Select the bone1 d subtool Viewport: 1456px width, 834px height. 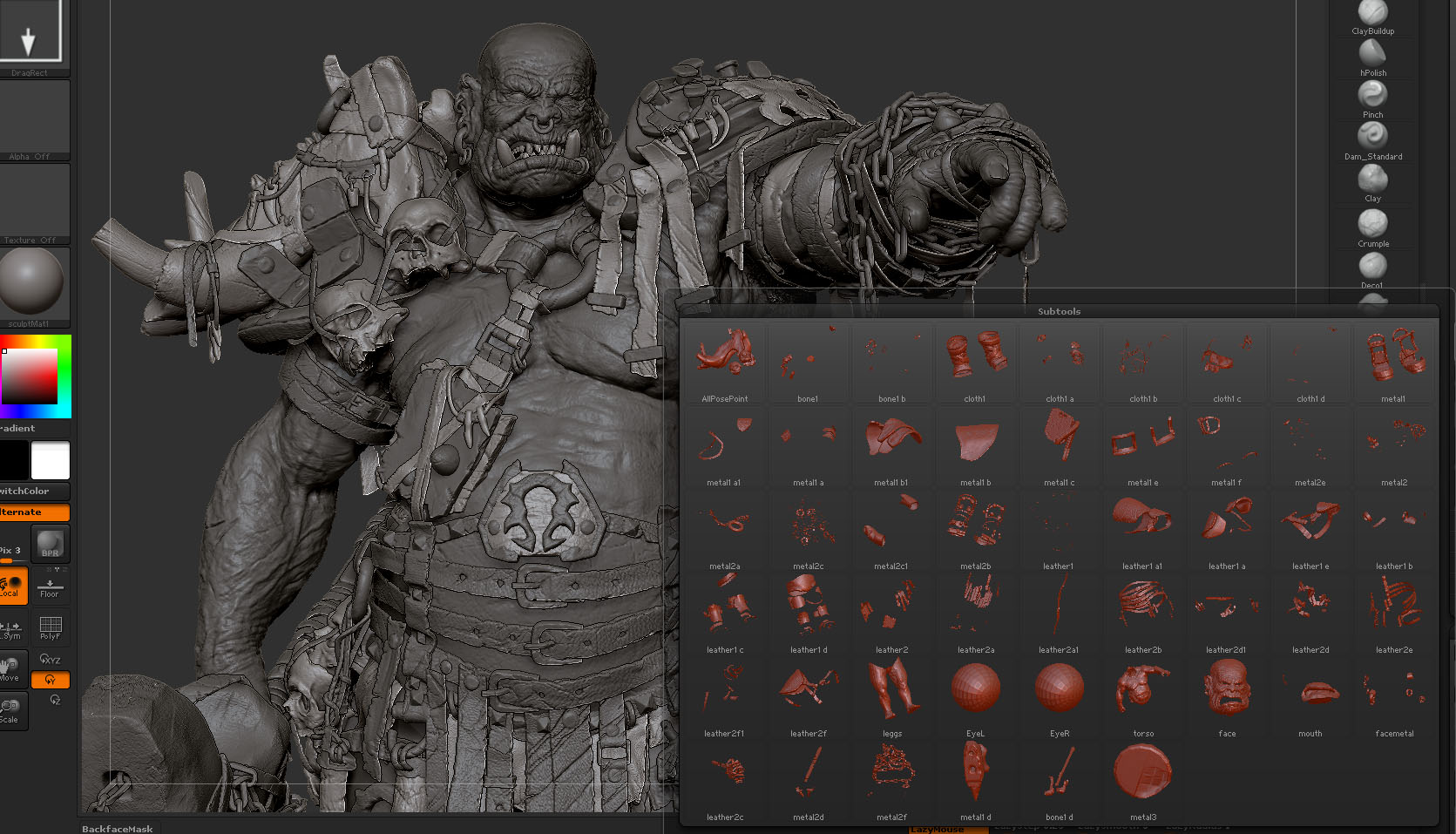click(x=1060, y=782)
